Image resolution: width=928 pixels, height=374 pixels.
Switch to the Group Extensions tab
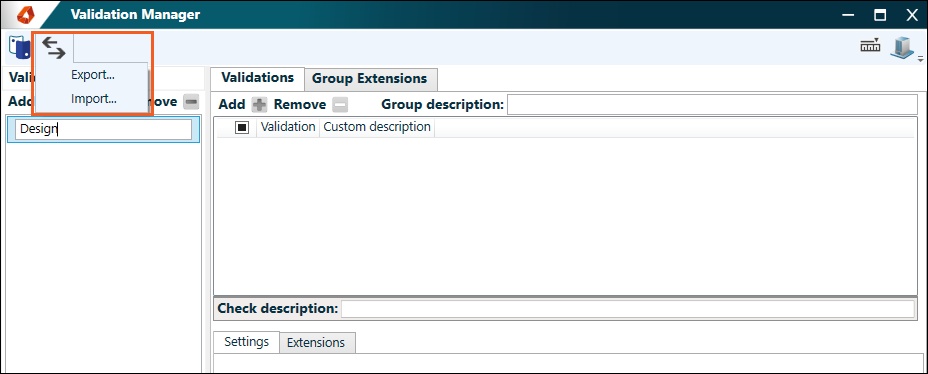tap(370, 79)
